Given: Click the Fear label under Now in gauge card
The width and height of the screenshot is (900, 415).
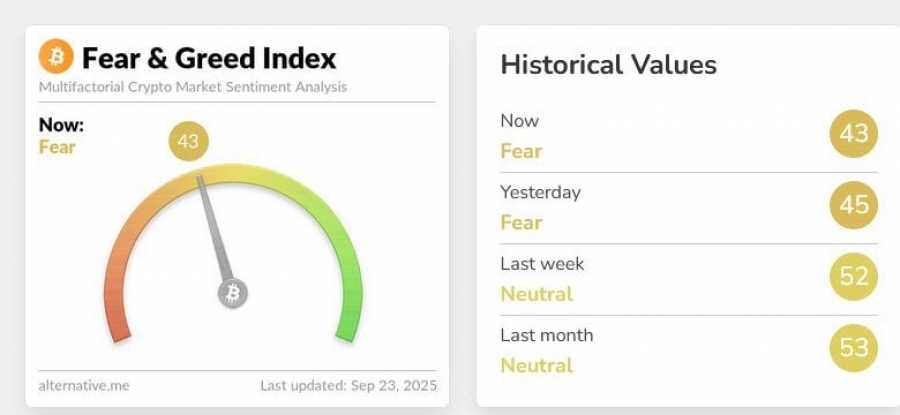Looking at the screenshot, I should [57, 147].
